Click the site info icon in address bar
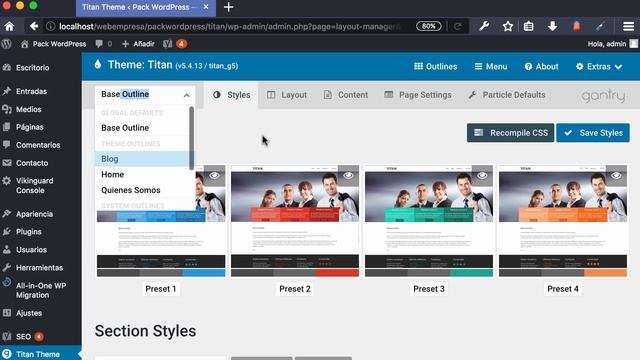 50,27
